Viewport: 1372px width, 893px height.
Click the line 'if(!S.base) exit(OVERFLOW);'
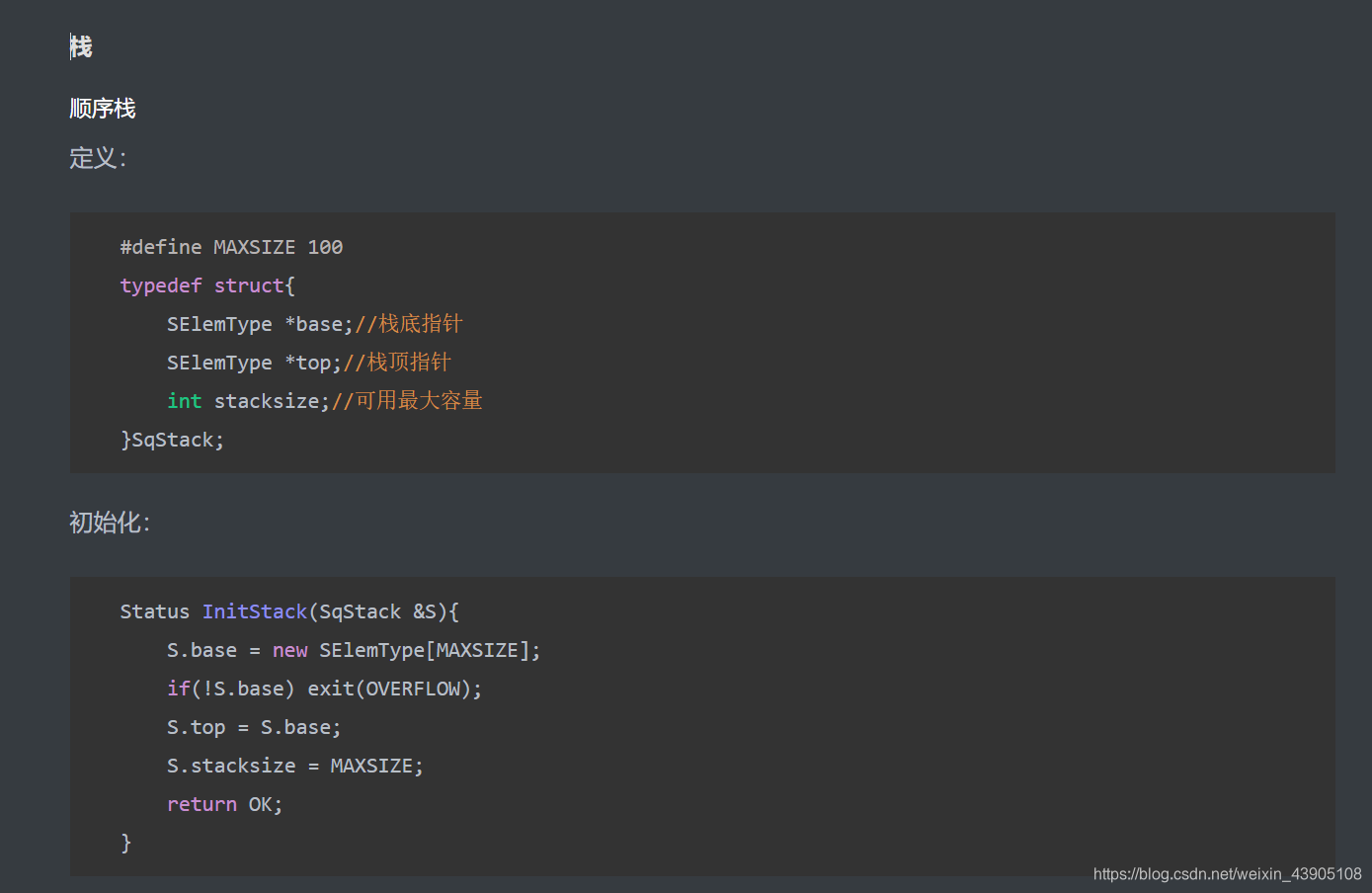pos(324,689)
